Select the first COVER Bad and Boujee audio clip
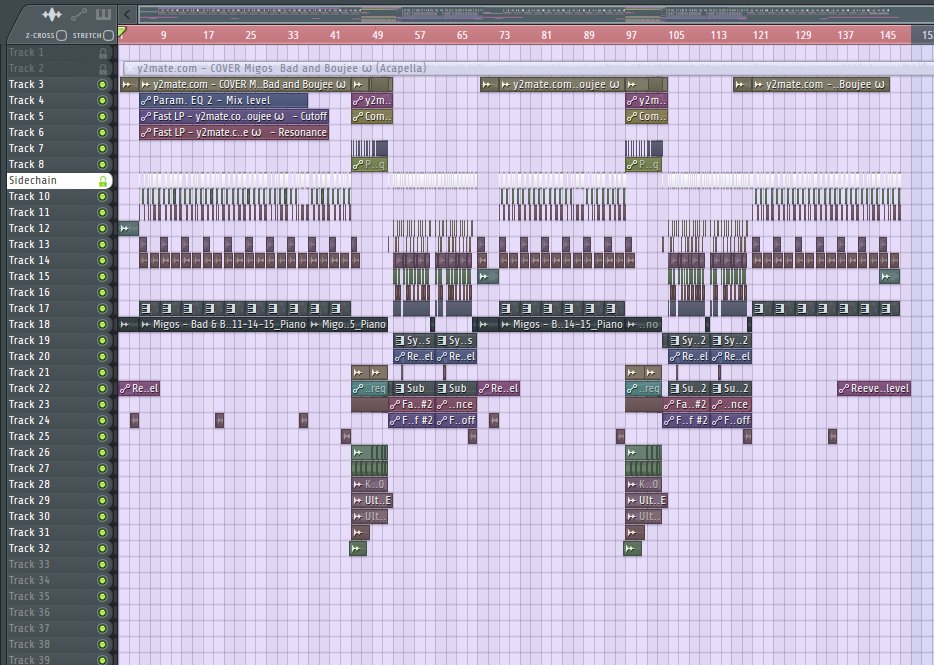 pos(245,85)
